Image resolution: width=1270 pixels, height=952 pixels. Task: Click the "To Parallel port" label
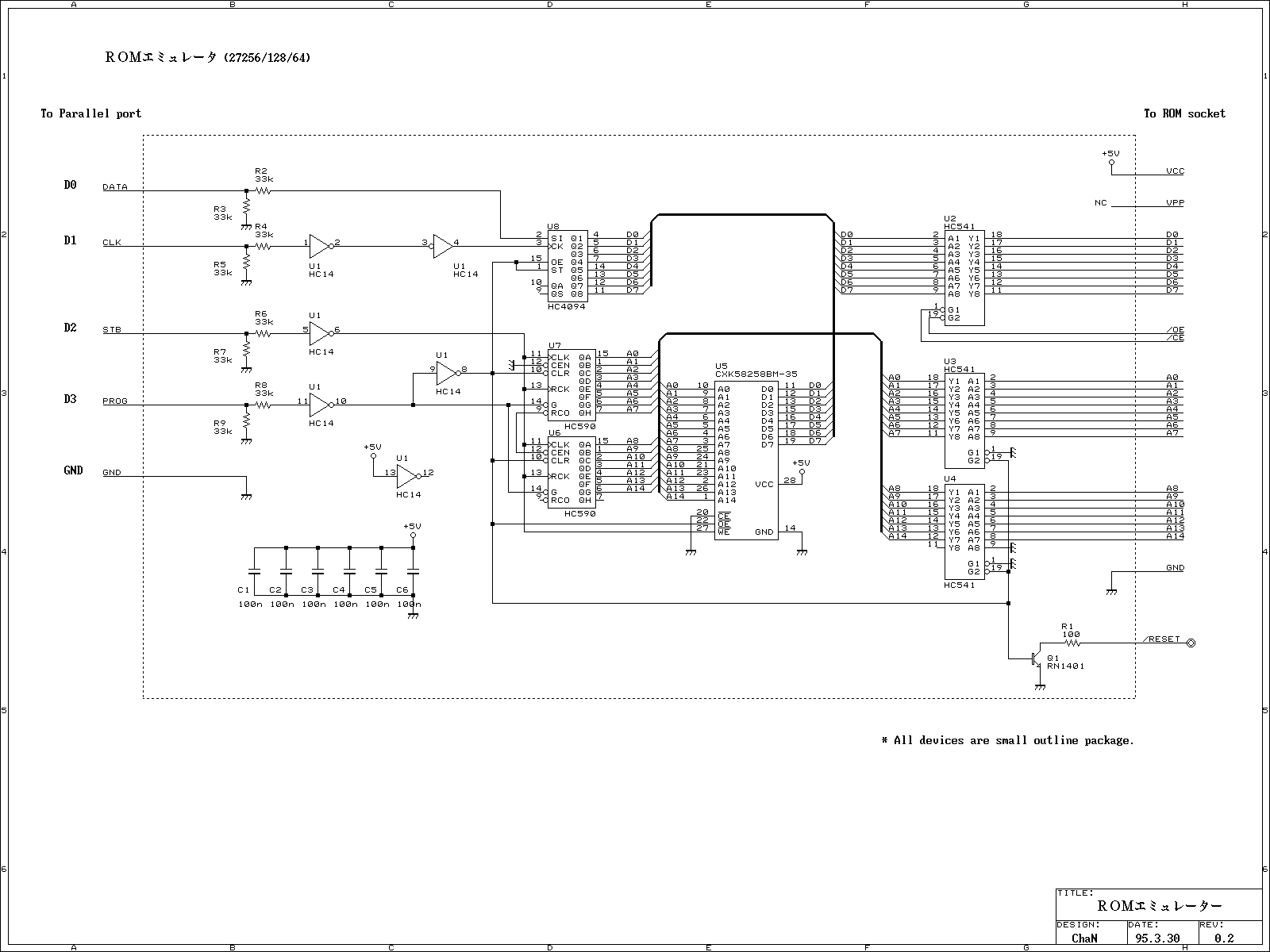(91, 114)
